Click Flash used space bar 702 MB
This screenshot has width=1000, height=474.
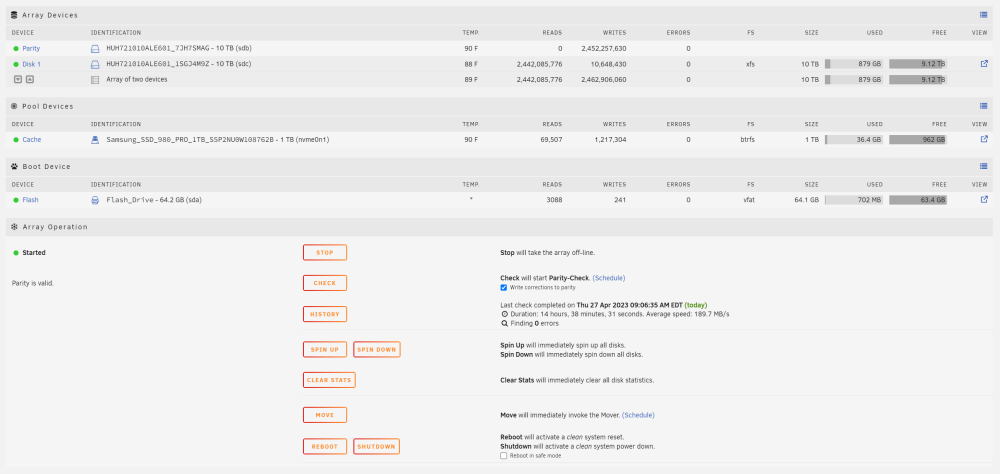click(x=854, y=200)
